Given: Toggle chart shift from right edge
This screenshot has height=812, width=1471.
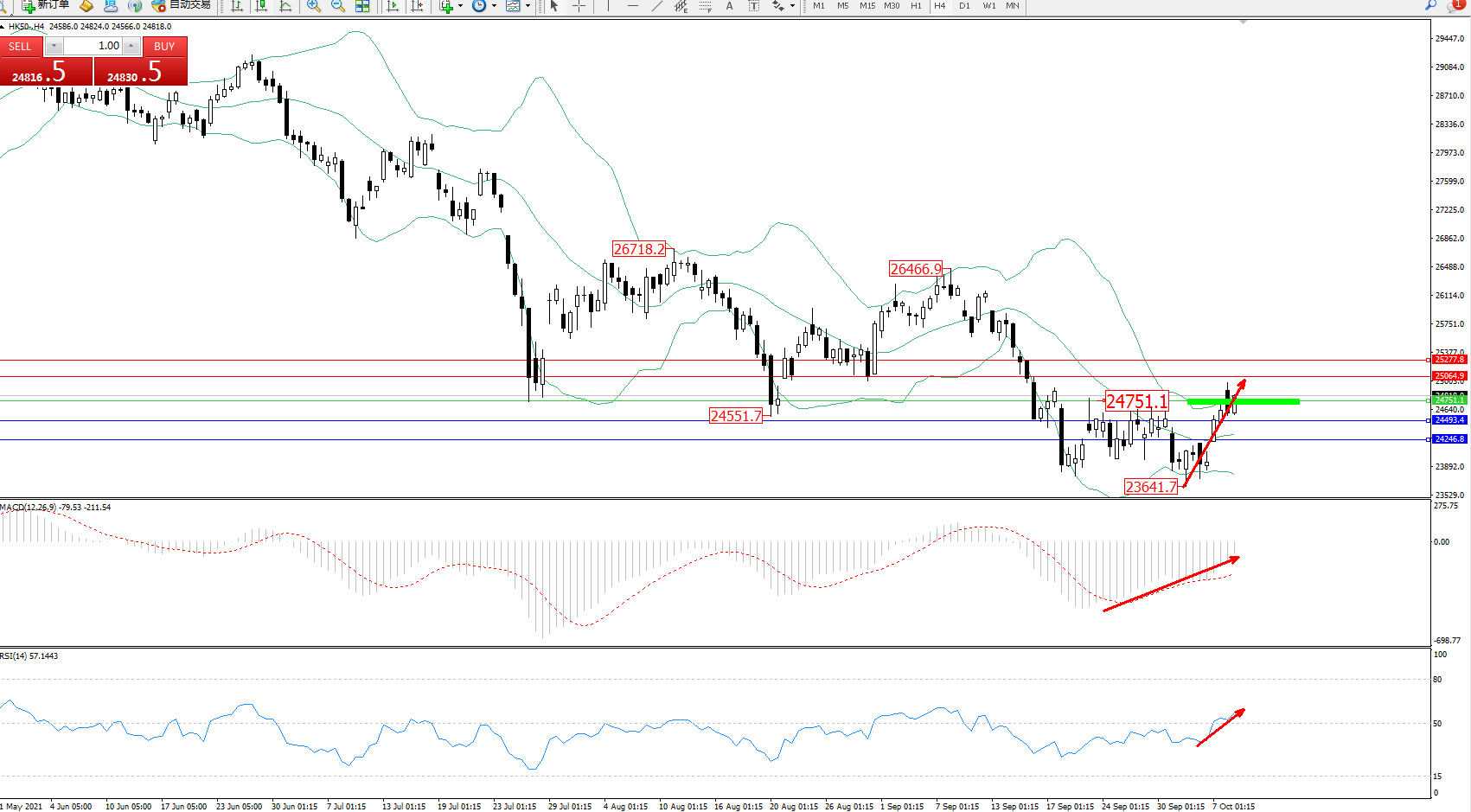Looking at the screenshot, I should click(417, 6).
